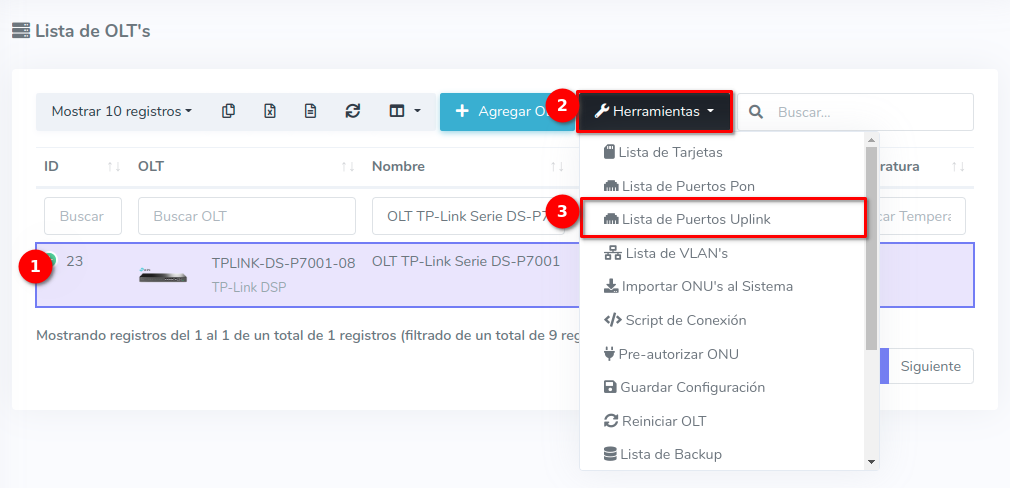1010x488 pixels.
Task: Click the CSV document export icon
Action: (x=311, y=111)
